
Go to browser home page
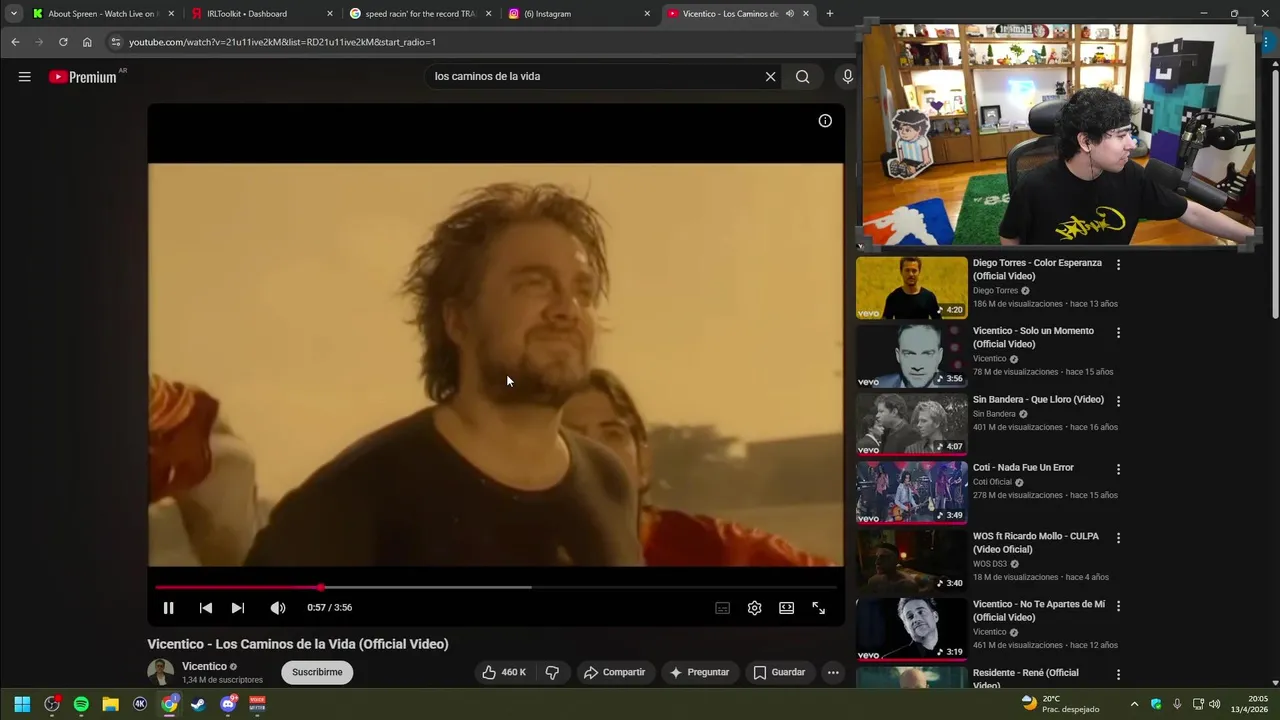coord(87,42)
